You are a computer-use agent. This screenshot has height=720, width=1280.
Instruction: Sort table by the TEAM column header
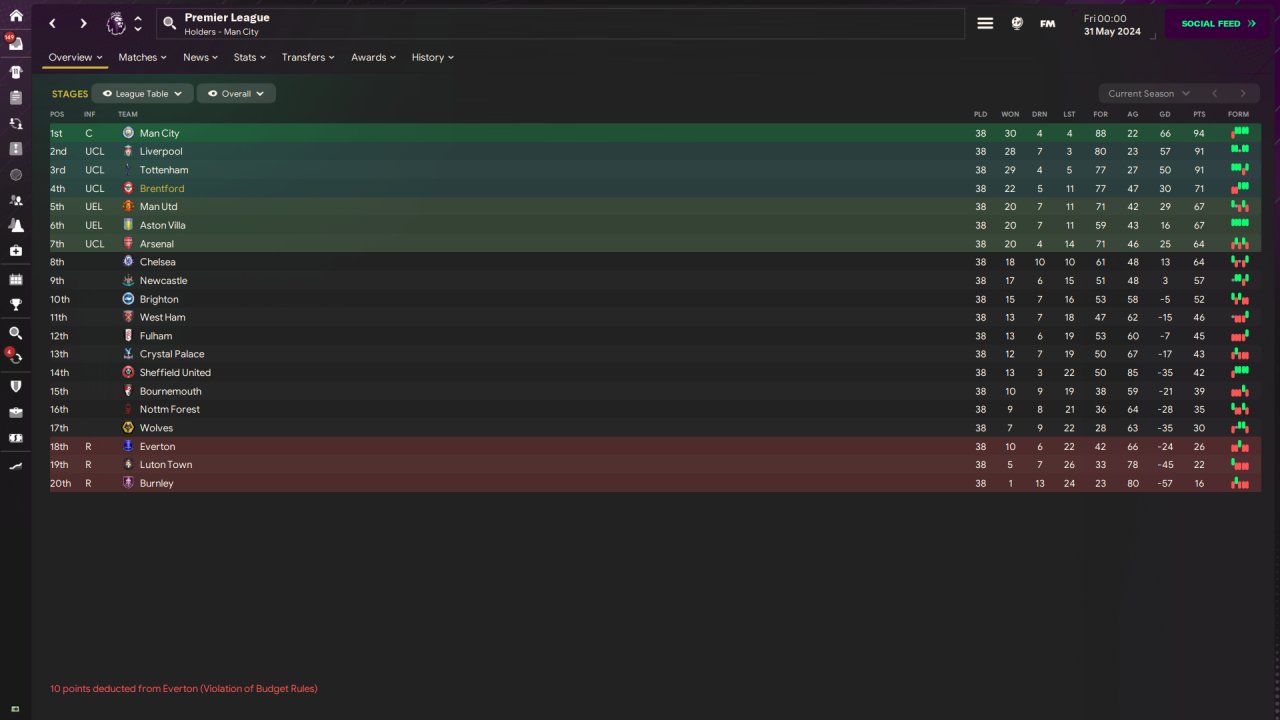click(x=128, y=114)
